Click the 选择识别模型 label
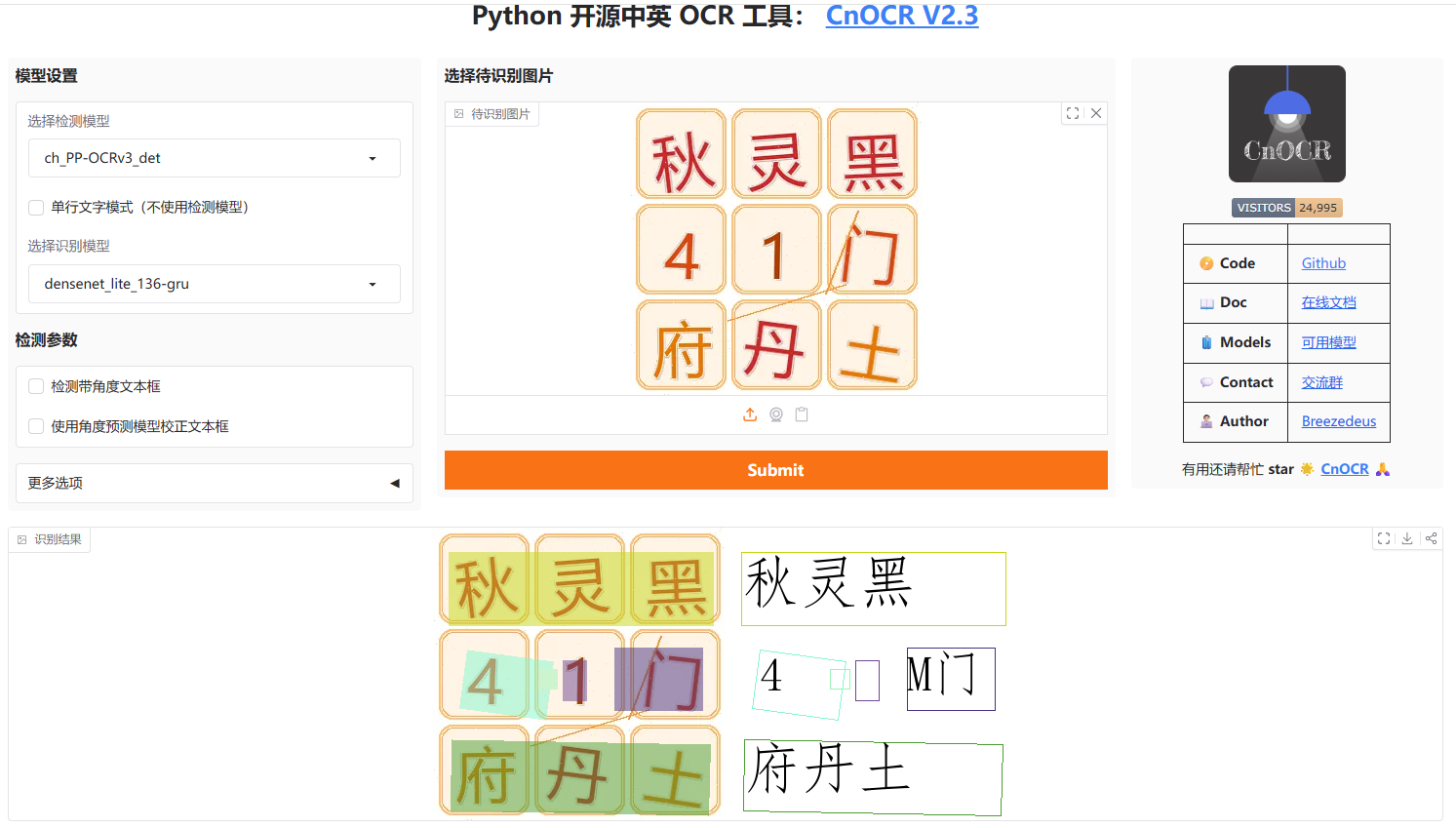 (68, 246)
